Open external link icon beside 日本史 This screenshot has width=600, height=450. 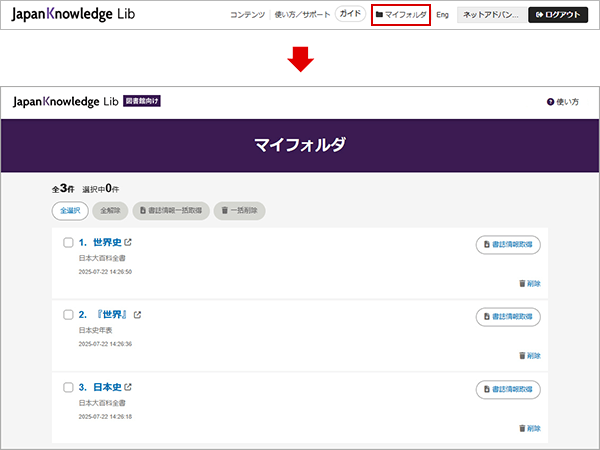127,387
